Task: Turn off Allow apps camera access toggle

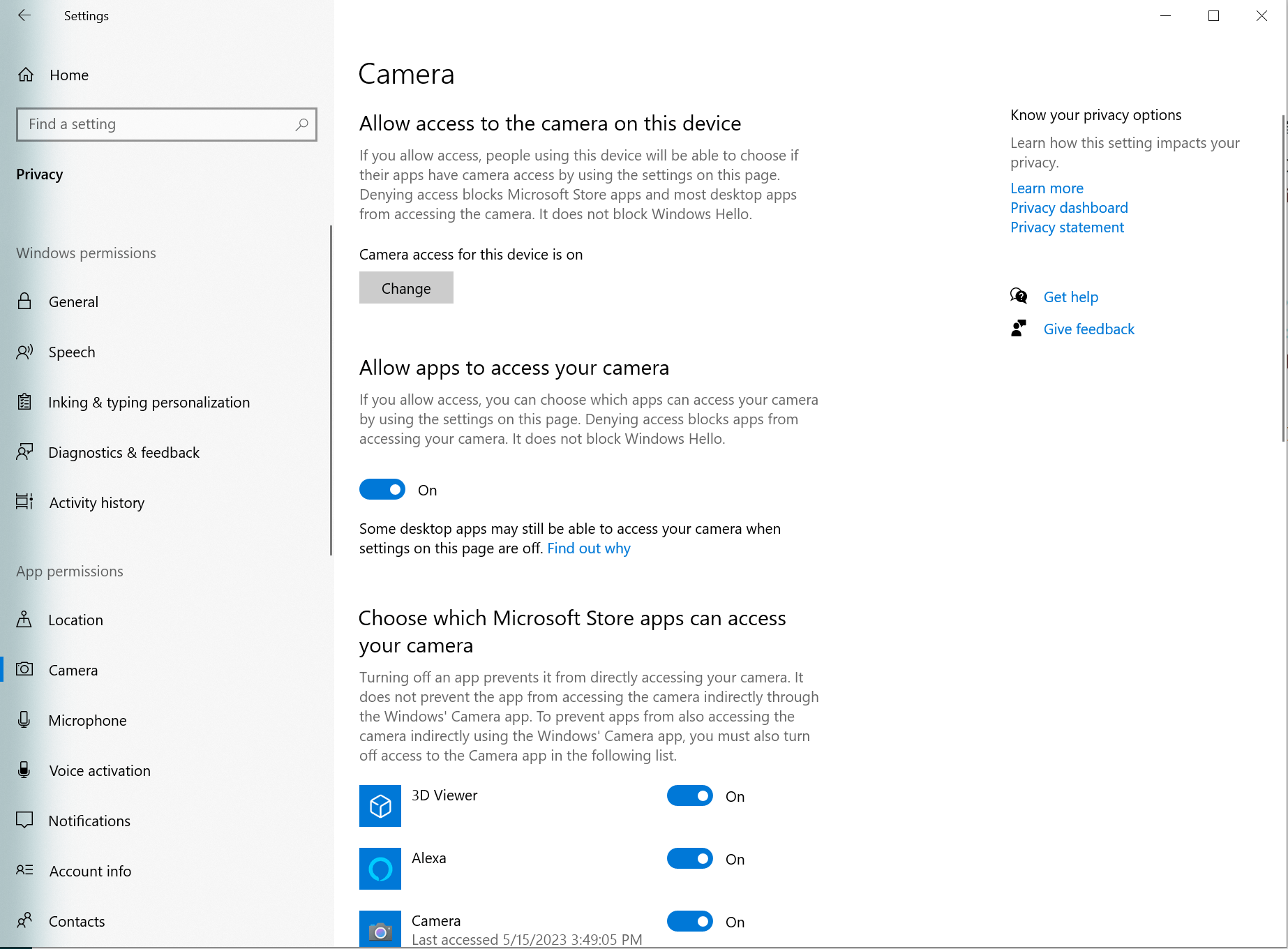Action: [382, 490]
